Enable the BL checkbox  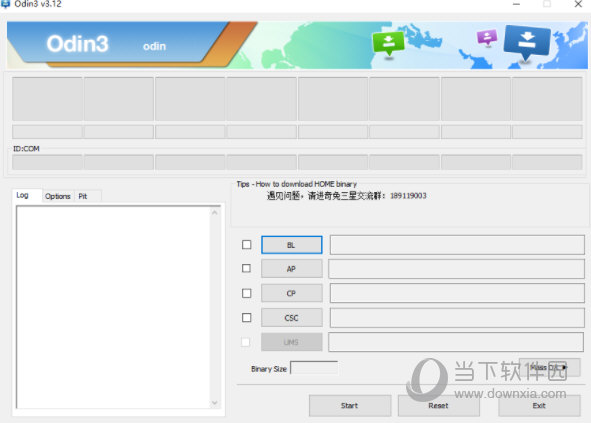tap(247, 245)
